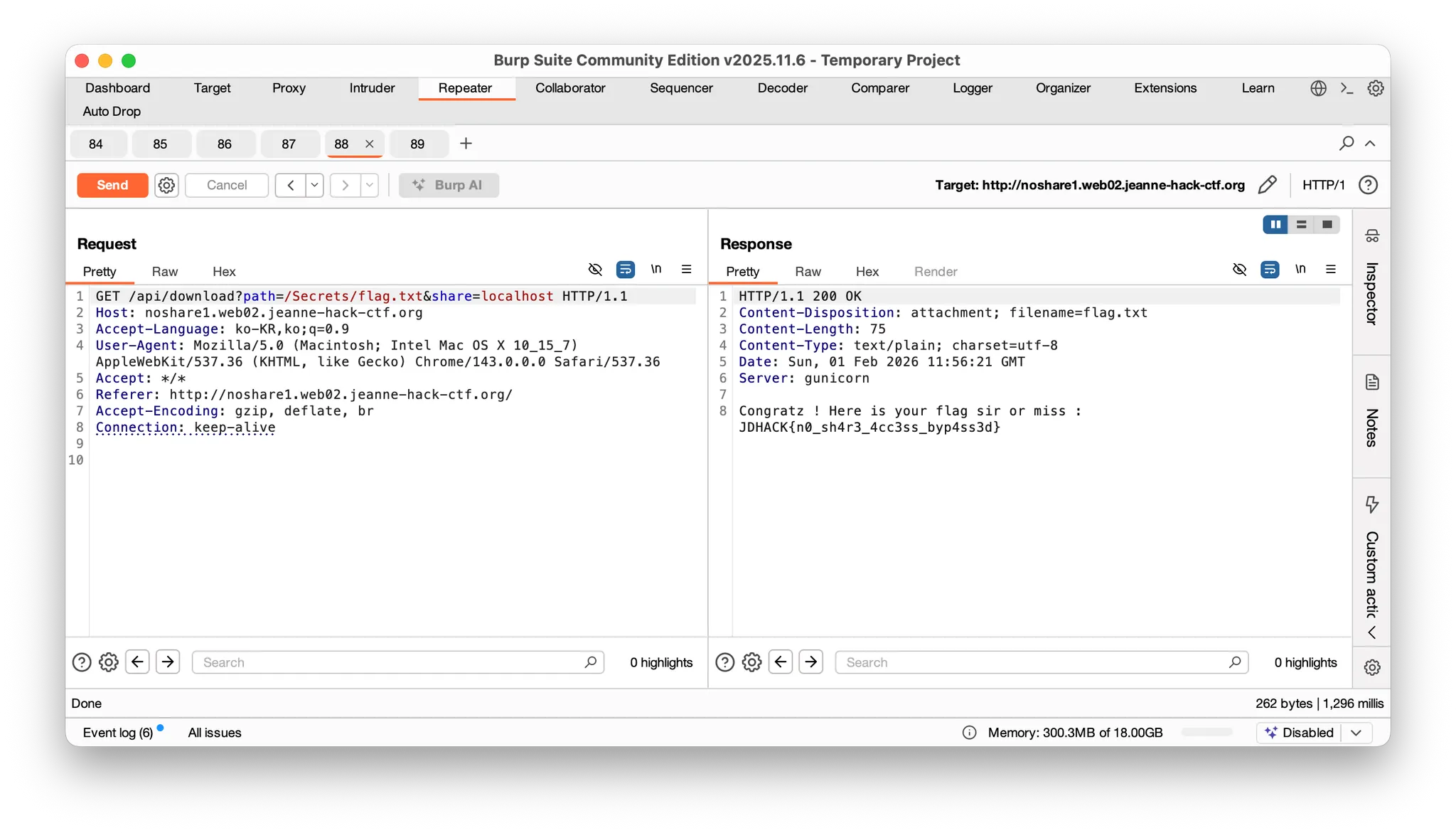This screenshot has width=1456, height=833.
Task: Open Burp AI Disabled dropdown chevron
Action: click(1356, 733)
